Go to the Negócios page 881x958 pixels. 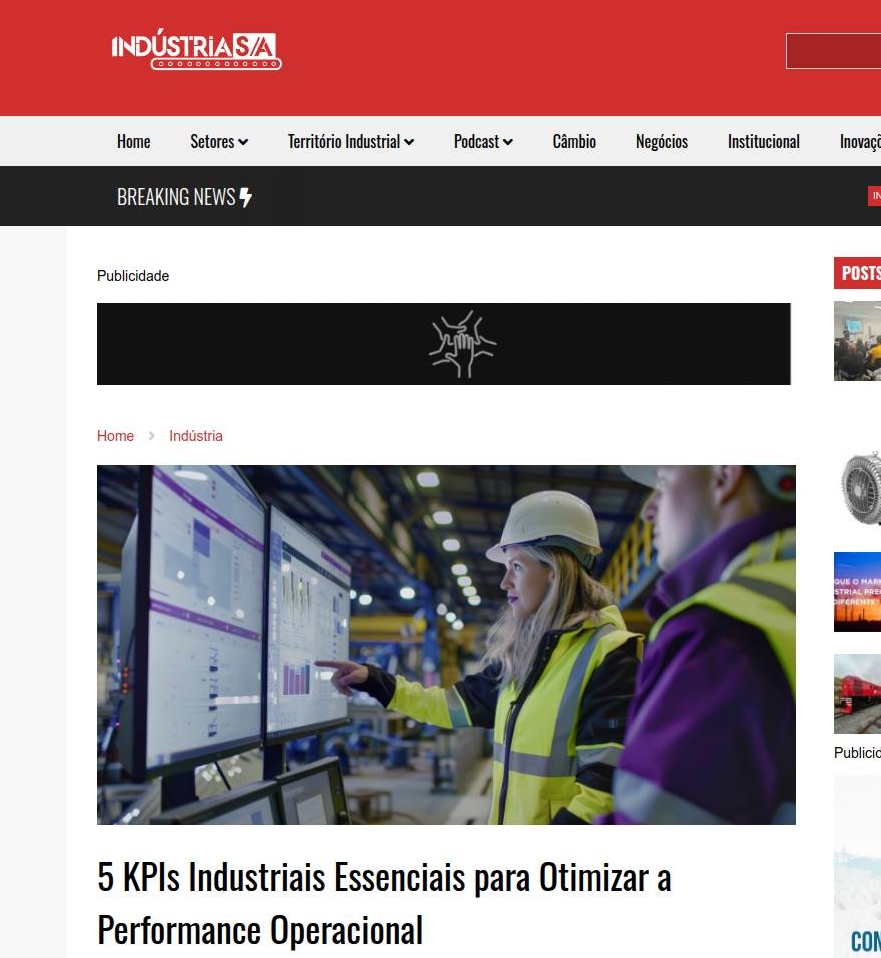click(x=662, y=142)
